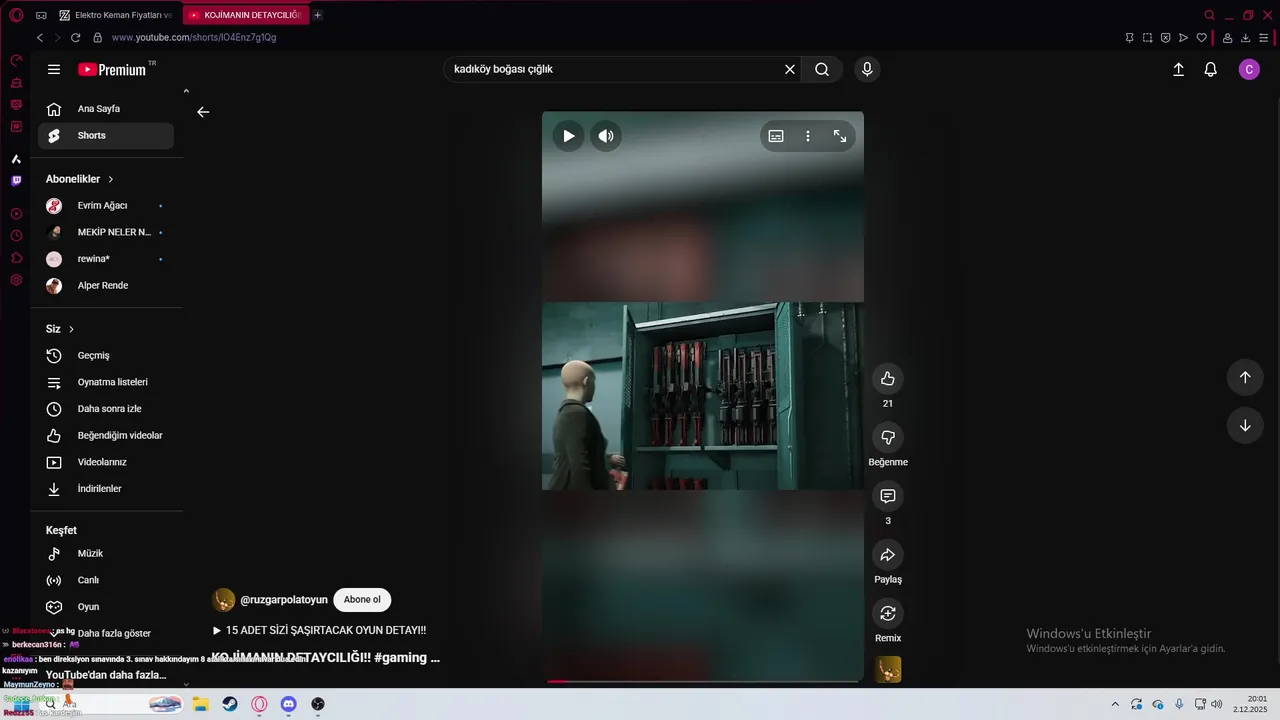
Task: Go back with the arrow beside the short
Action: [203, 112]
